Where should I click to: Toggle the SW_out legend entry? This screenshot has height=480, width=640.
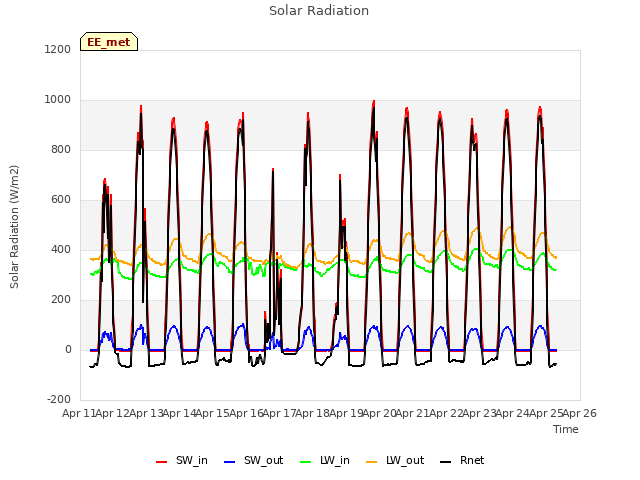(253, 460)
